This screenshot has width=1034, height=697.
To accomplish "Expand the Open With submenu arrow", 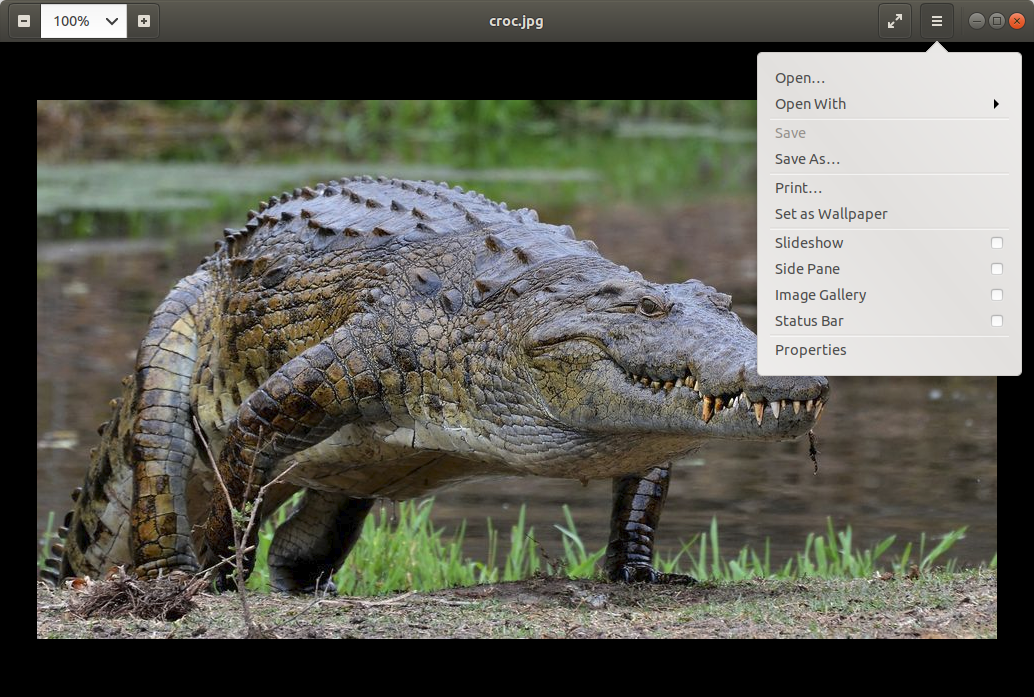I will [x=996, y=104].
